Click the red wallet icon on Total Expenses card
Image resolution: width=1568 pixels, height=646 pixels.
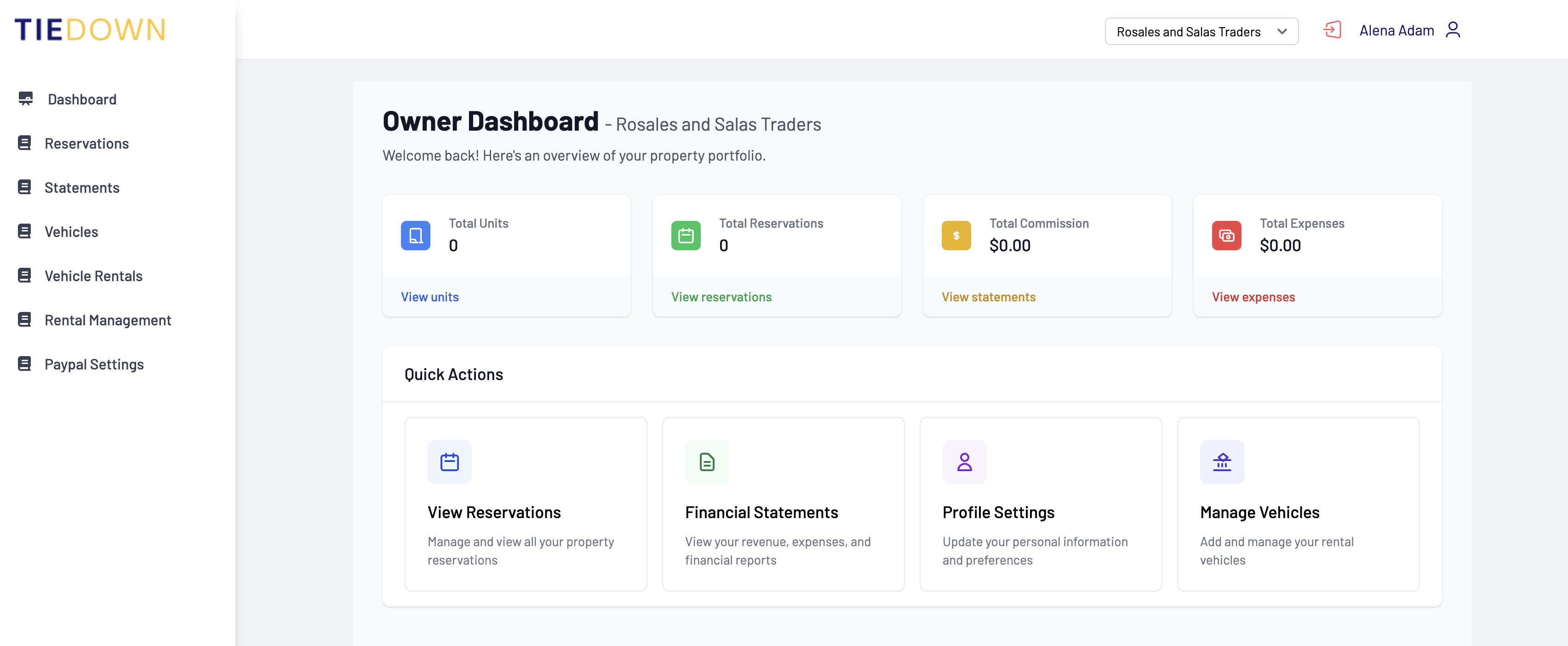point(1226,235)
